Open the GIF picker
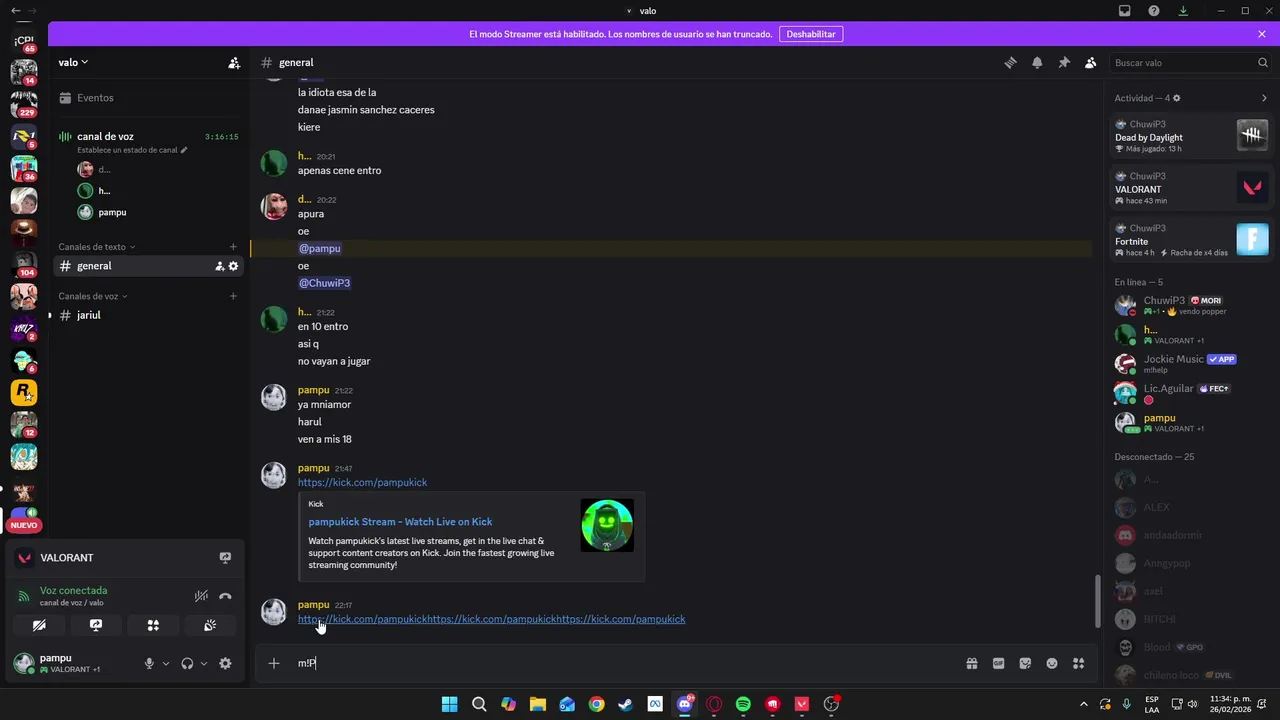The height and width of the screenshot is (720, 1280). [x=998, y=663]
